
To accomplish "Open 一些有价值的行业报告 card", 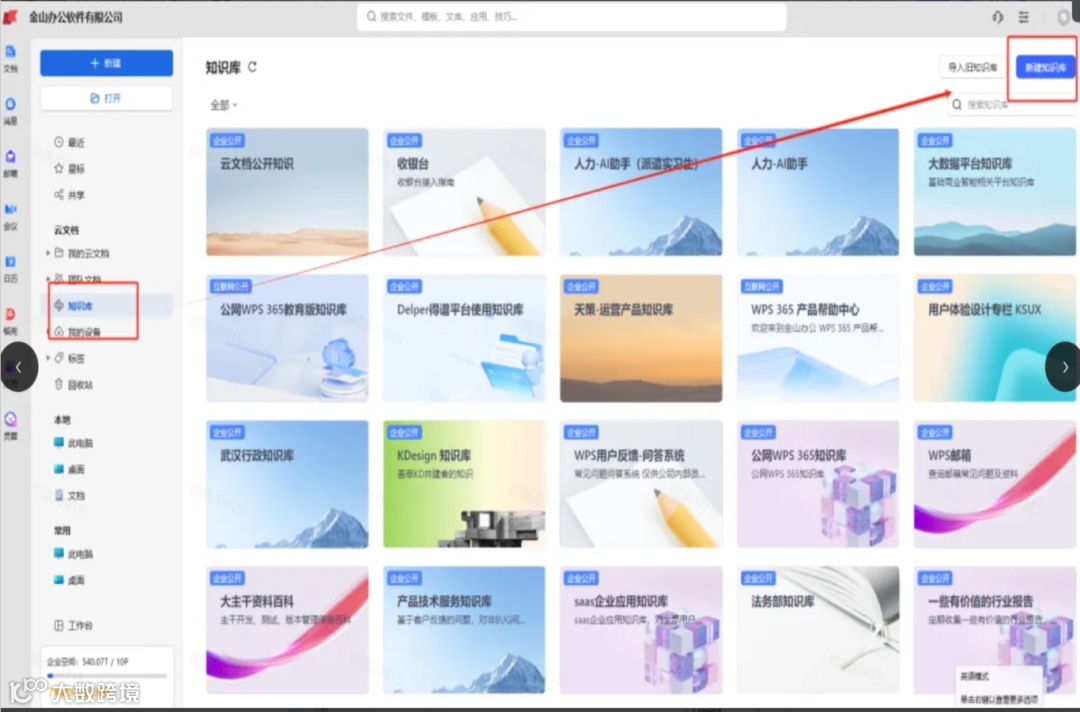I will point(995,630).
